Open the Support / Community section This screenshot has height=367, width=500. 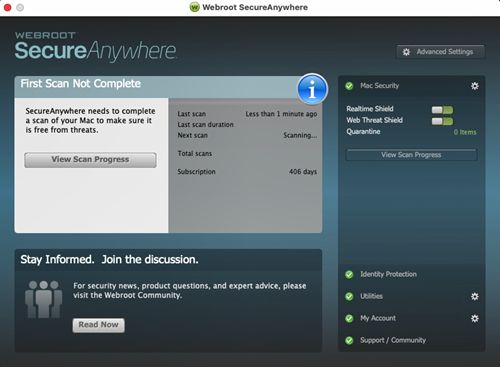pyautogui.click(x=393, y=340)
